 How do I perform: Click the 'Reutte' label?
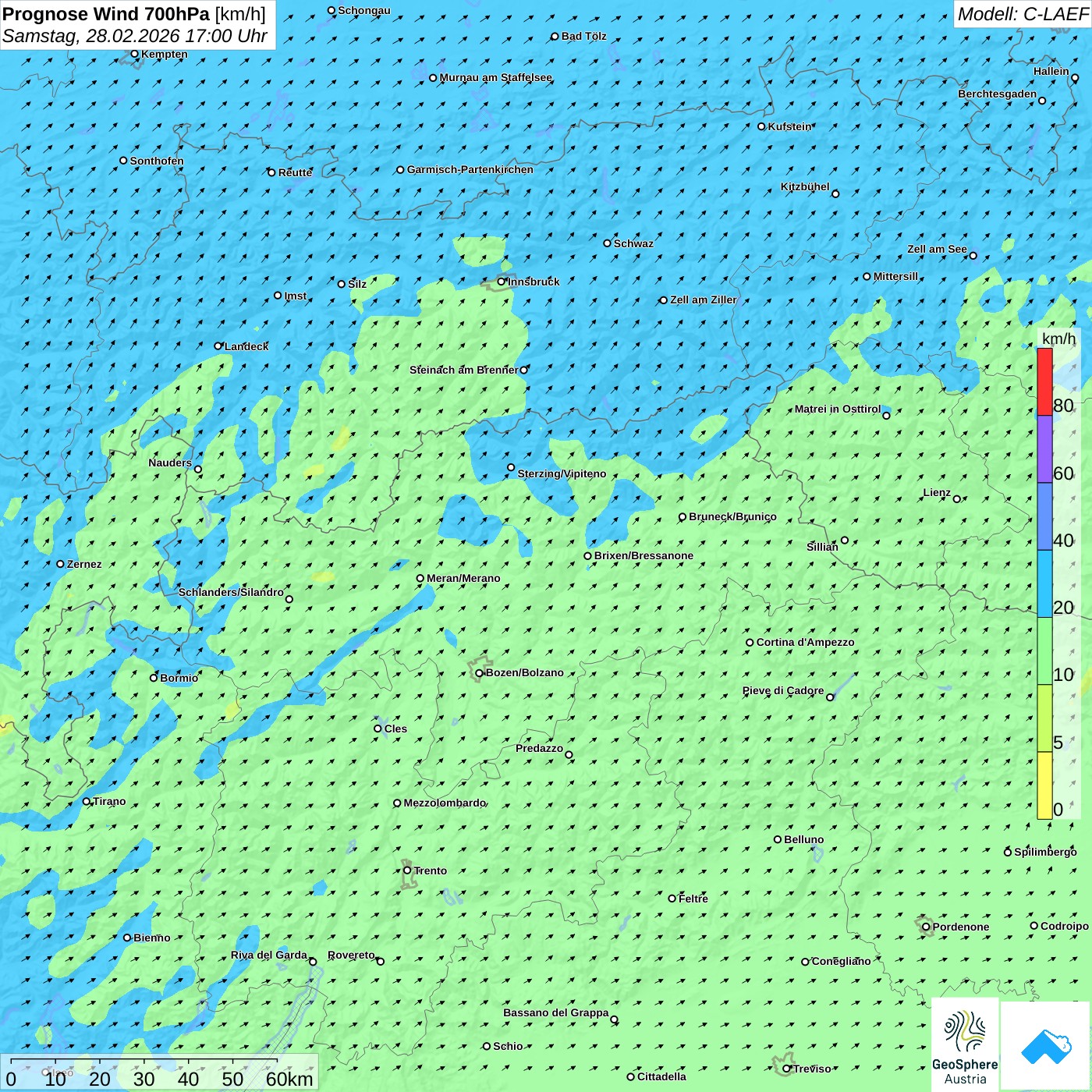(x=295, y=172)
